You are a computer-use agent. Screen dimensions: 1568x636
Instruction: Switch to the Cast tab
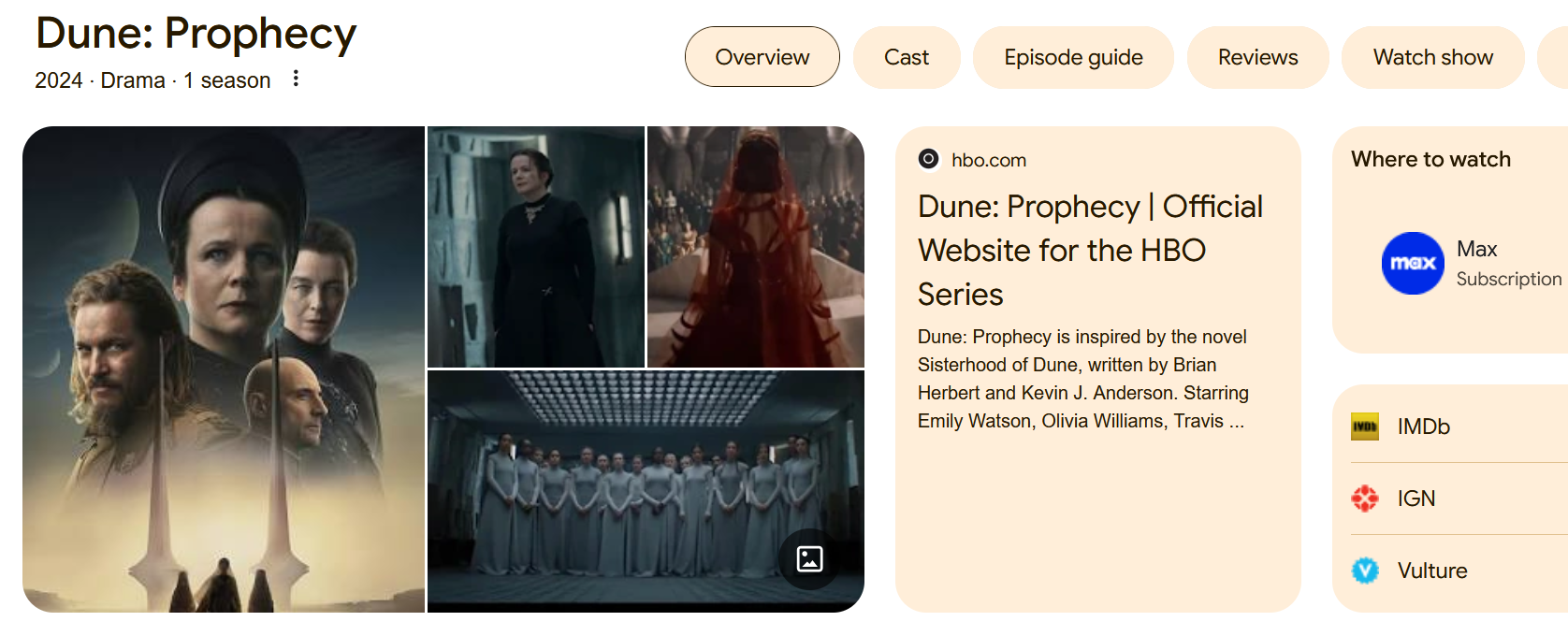[907, 57]
